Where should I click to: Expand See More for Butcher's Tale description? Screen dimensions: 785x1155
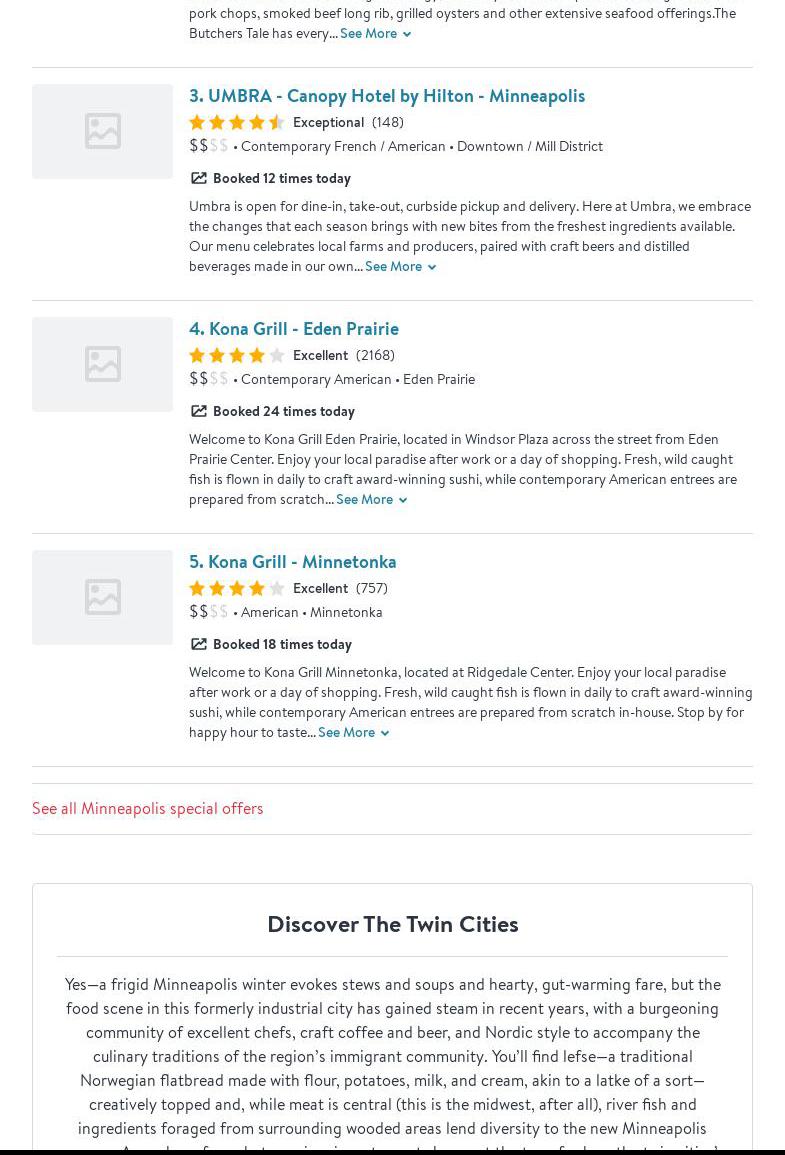point(375,34)
